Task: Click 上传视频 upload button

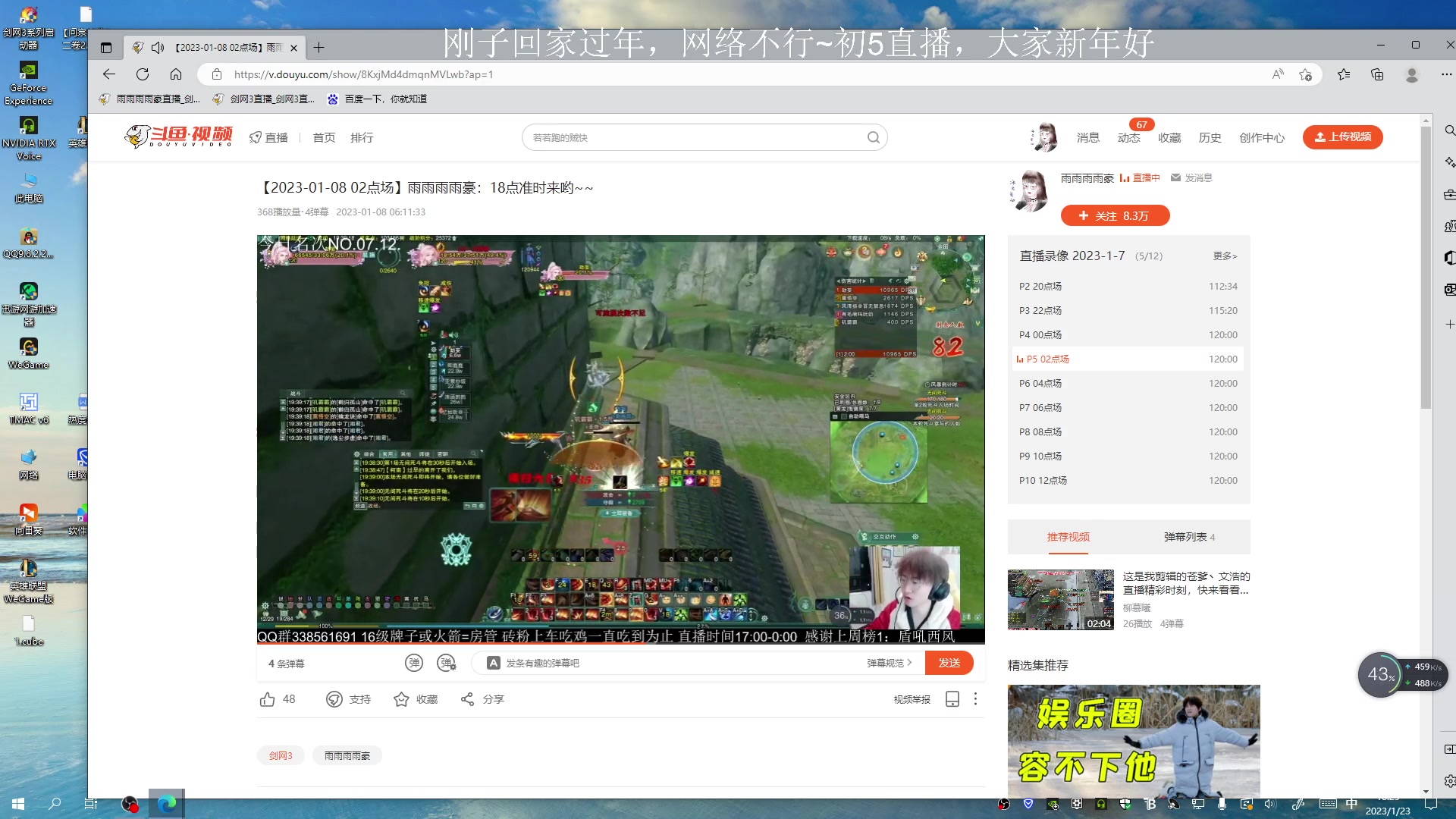Action: [x=1342, y=137]
